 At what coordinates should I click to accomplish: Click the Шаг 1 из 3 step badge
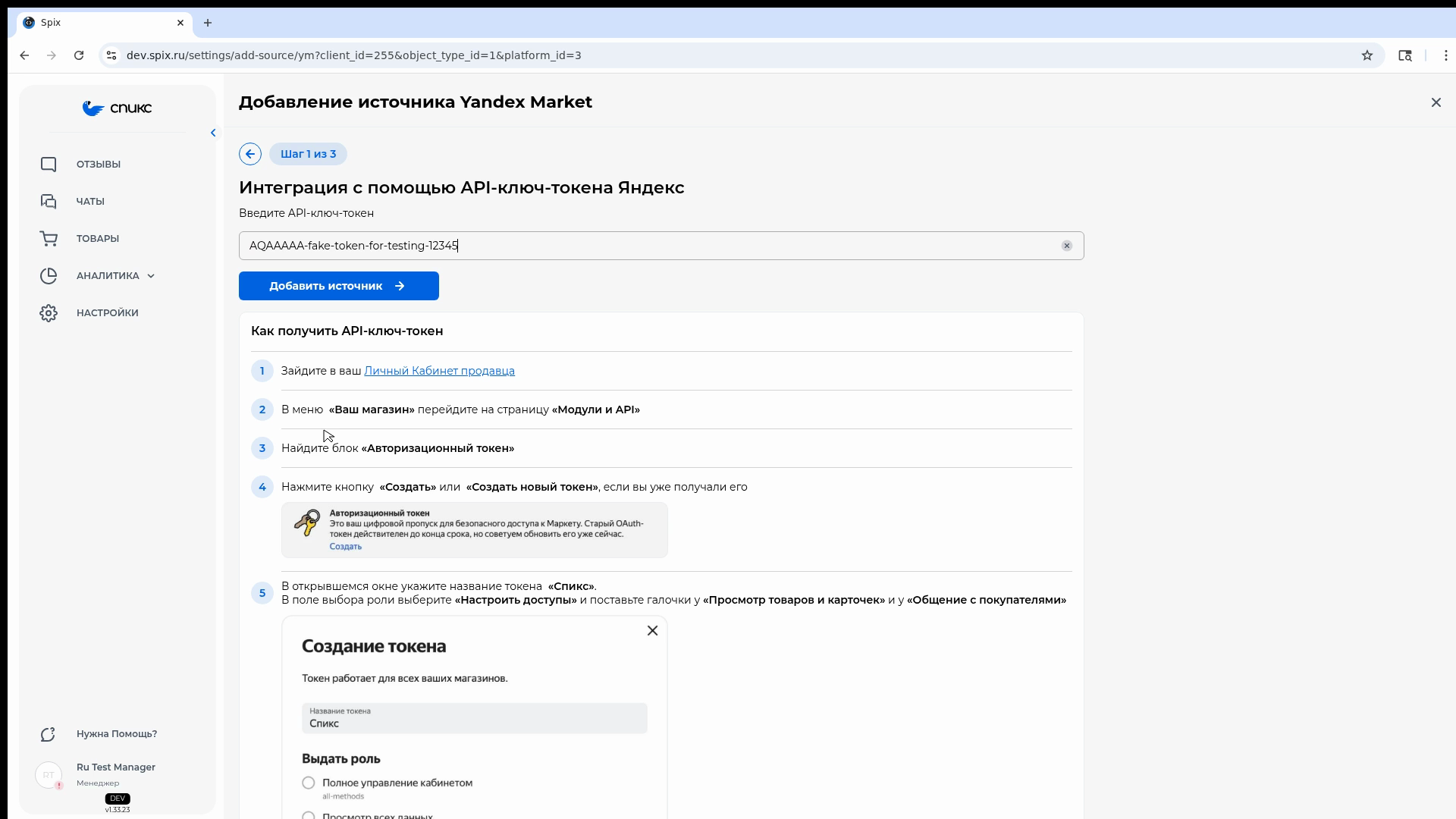(308, 154)
